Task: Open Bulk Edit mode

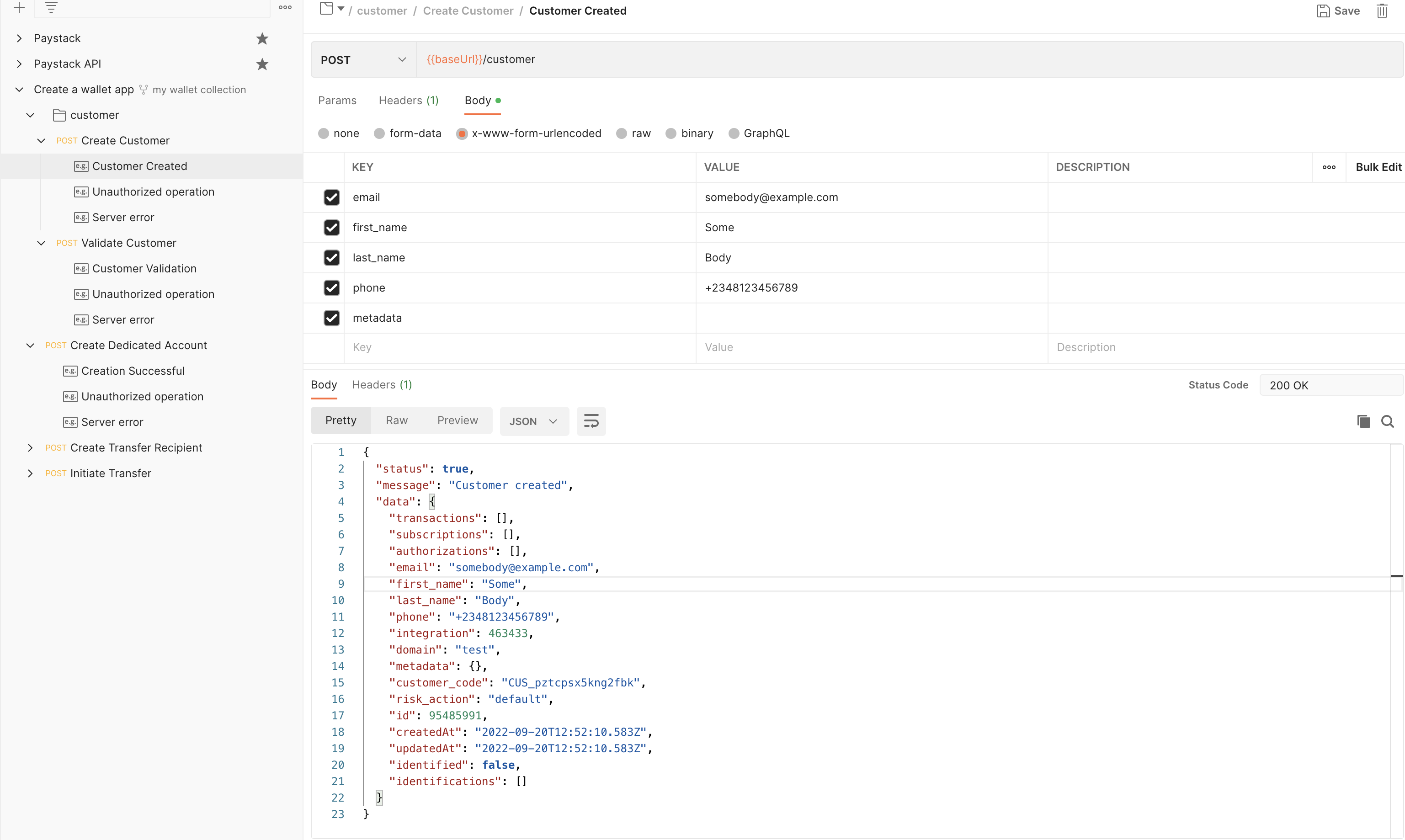Action: pyautogui.click(x=1378, y=167)
